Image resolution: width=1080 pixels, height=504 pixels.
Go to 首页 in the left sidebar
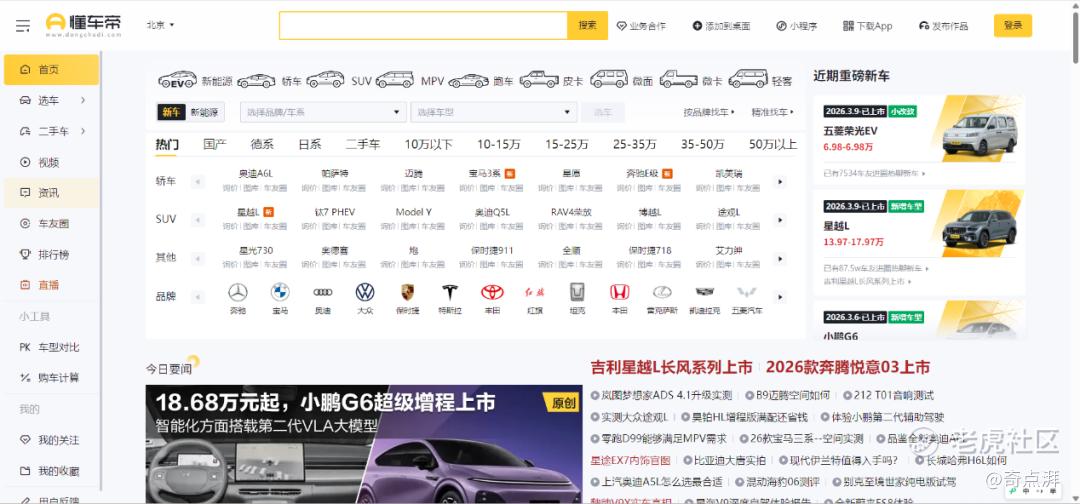point(51,70)
